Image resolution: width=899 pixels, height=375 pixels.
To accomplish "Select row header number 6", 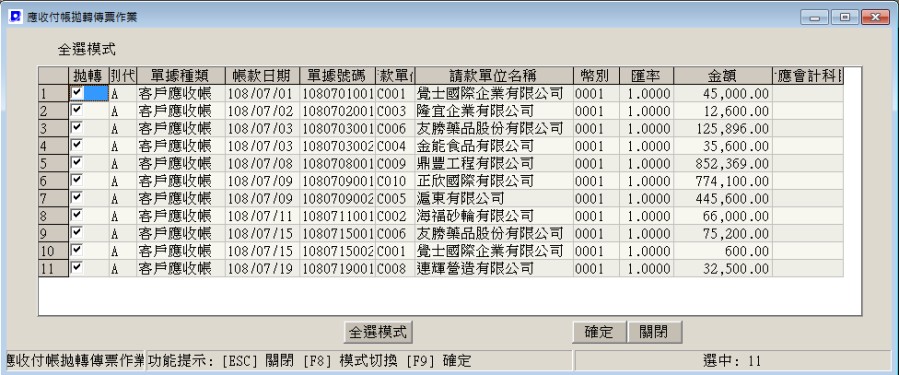I will [x=53, y=181].
